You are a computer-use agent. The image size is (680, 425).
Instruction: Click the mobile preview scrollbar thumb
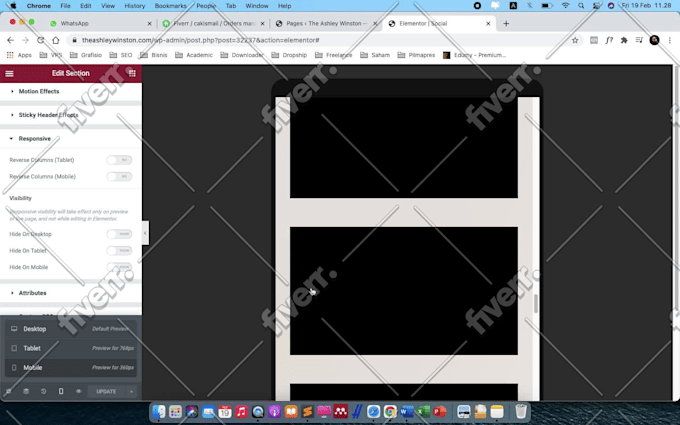click(536, 303)
